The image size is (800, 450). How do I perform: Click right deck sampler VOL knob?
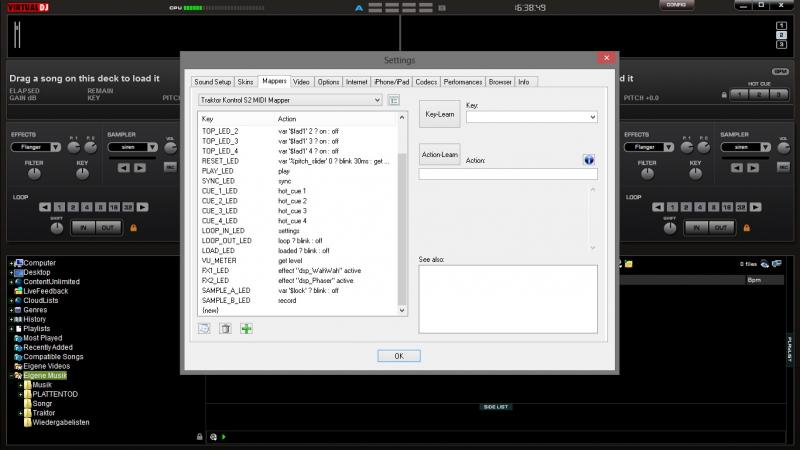tap(784, 148)
